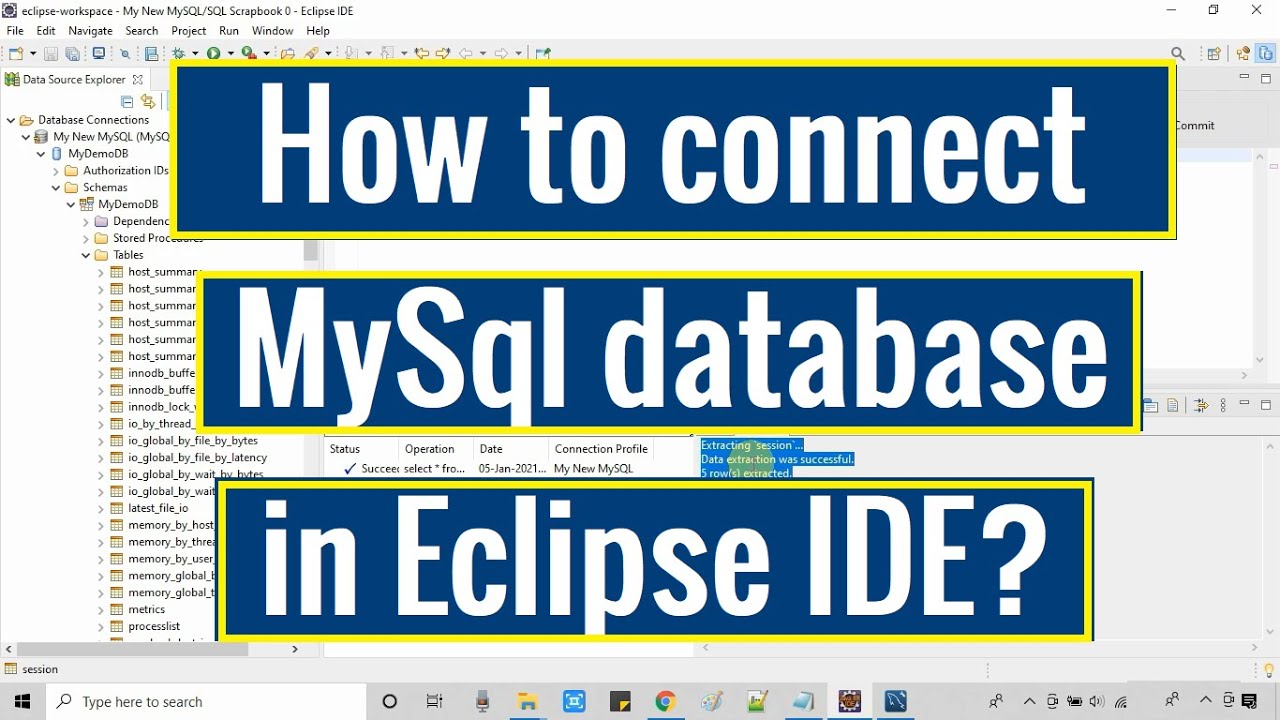Expand the metrics table node

point(101,610)
